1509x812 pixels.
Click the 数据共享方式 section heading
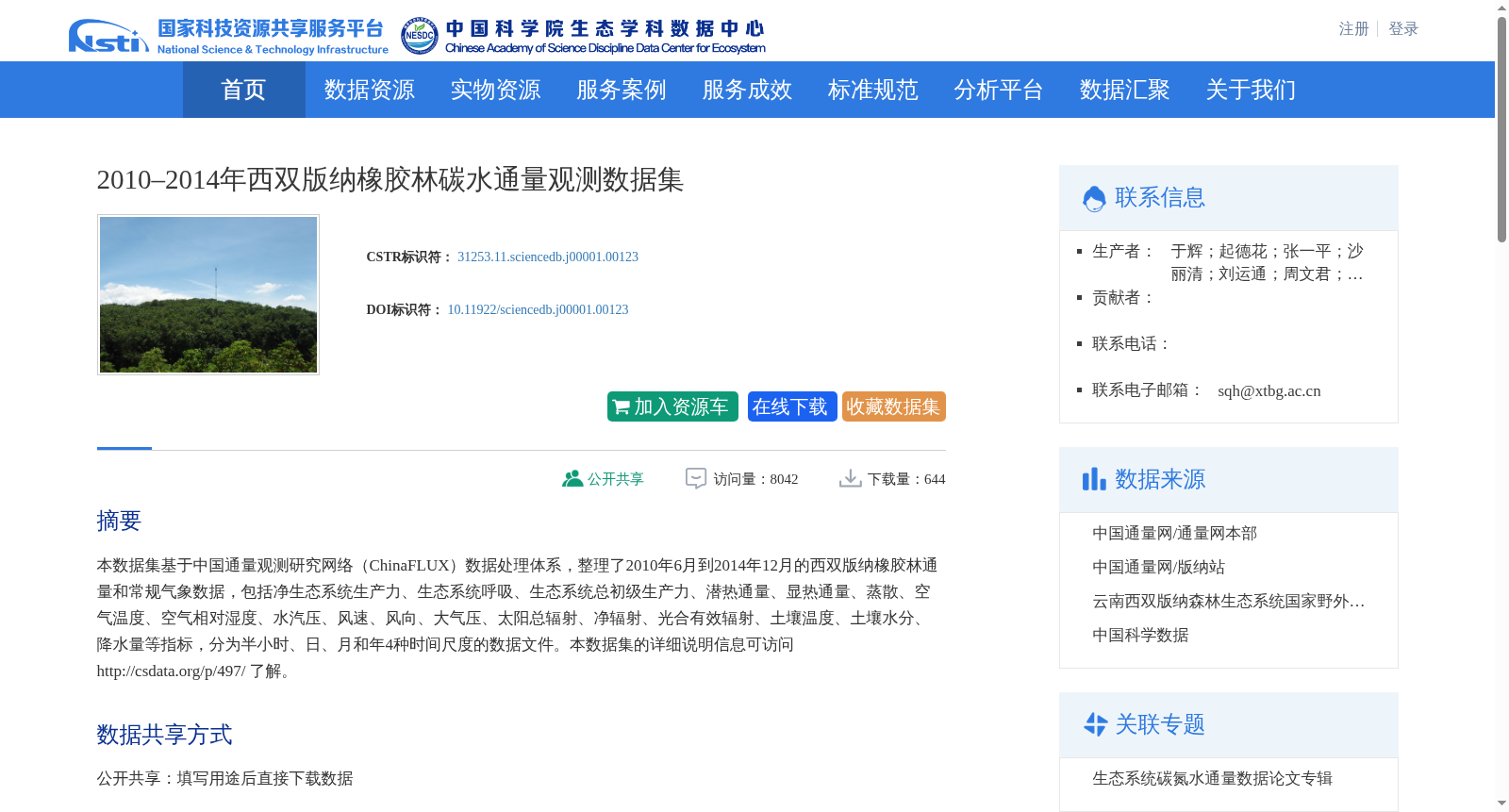coord(164,735)
